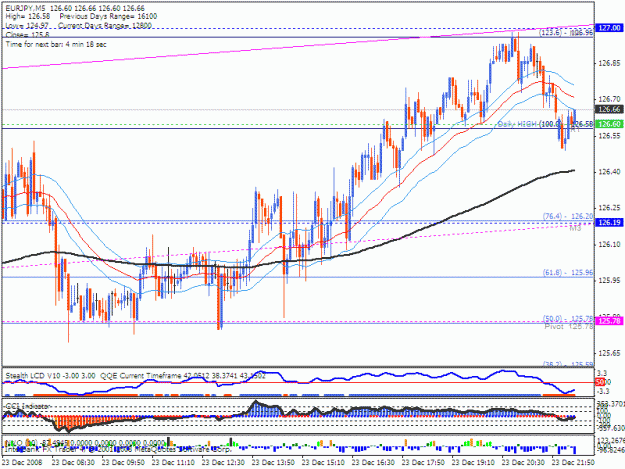625x469 pixels.
Task: Click the 126.40 price scale value
Action: coord(609,172)
